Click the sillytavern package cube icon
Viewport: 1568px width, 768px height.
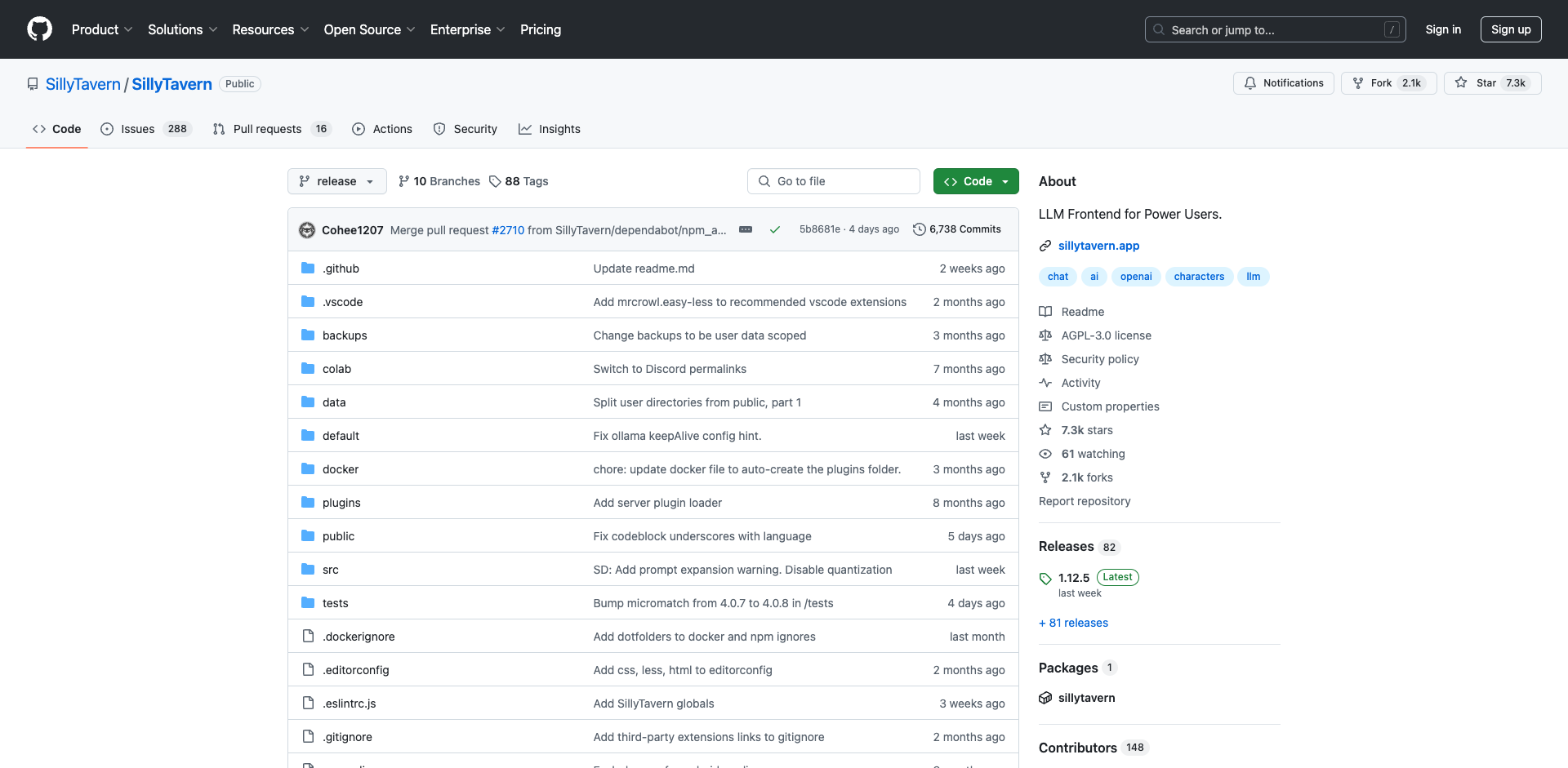1045,698
